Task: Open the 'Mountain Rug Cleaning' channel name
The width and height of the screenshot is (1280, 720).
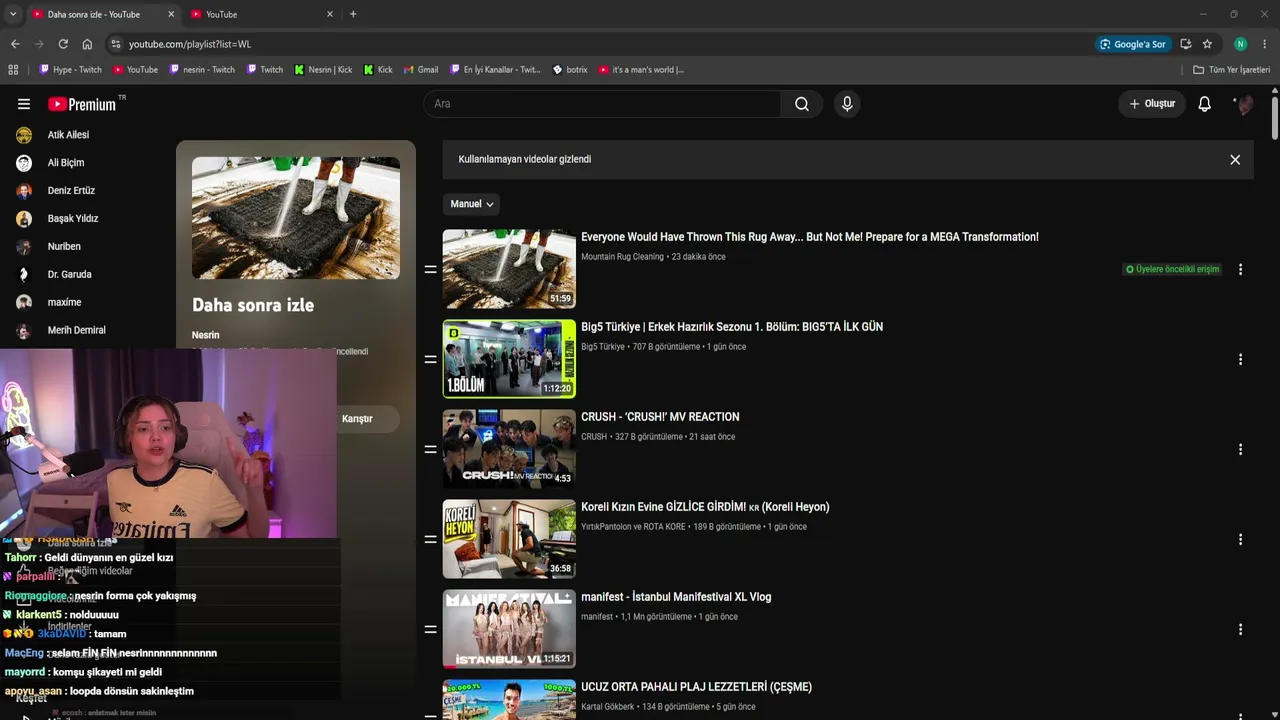Action: pyautogui.click(x=622, y=257)
